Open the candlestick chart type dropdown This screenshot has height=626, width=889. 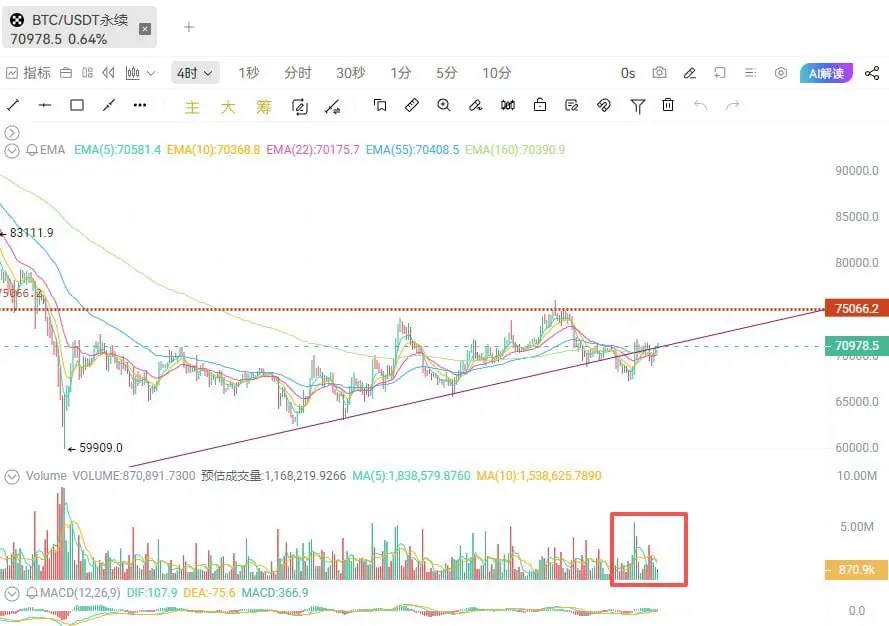pos(140,73)
